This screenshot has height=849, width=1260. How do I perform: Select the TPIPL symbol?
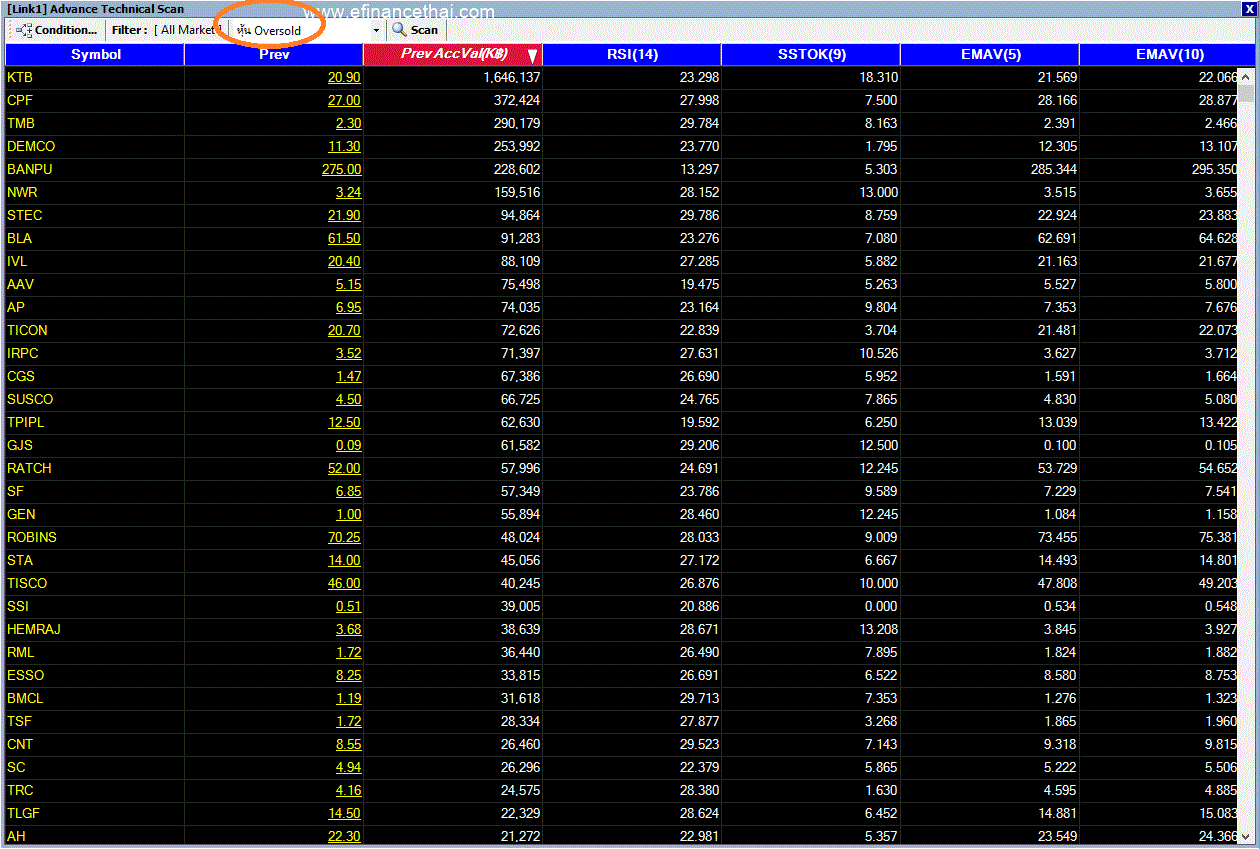26,422
